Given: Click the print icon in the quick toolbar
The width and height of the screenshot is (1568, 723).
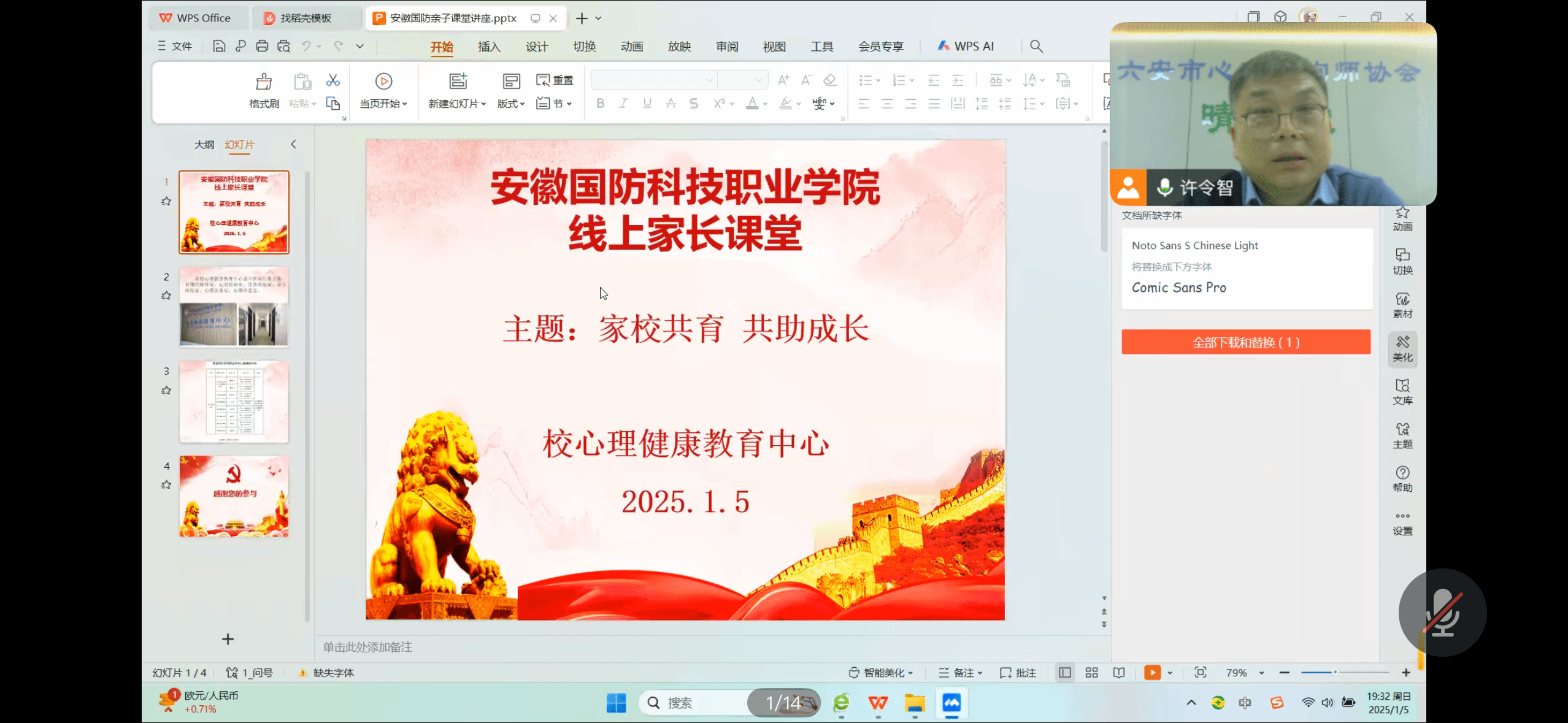Looking at the screenshot, I should 262,46.
